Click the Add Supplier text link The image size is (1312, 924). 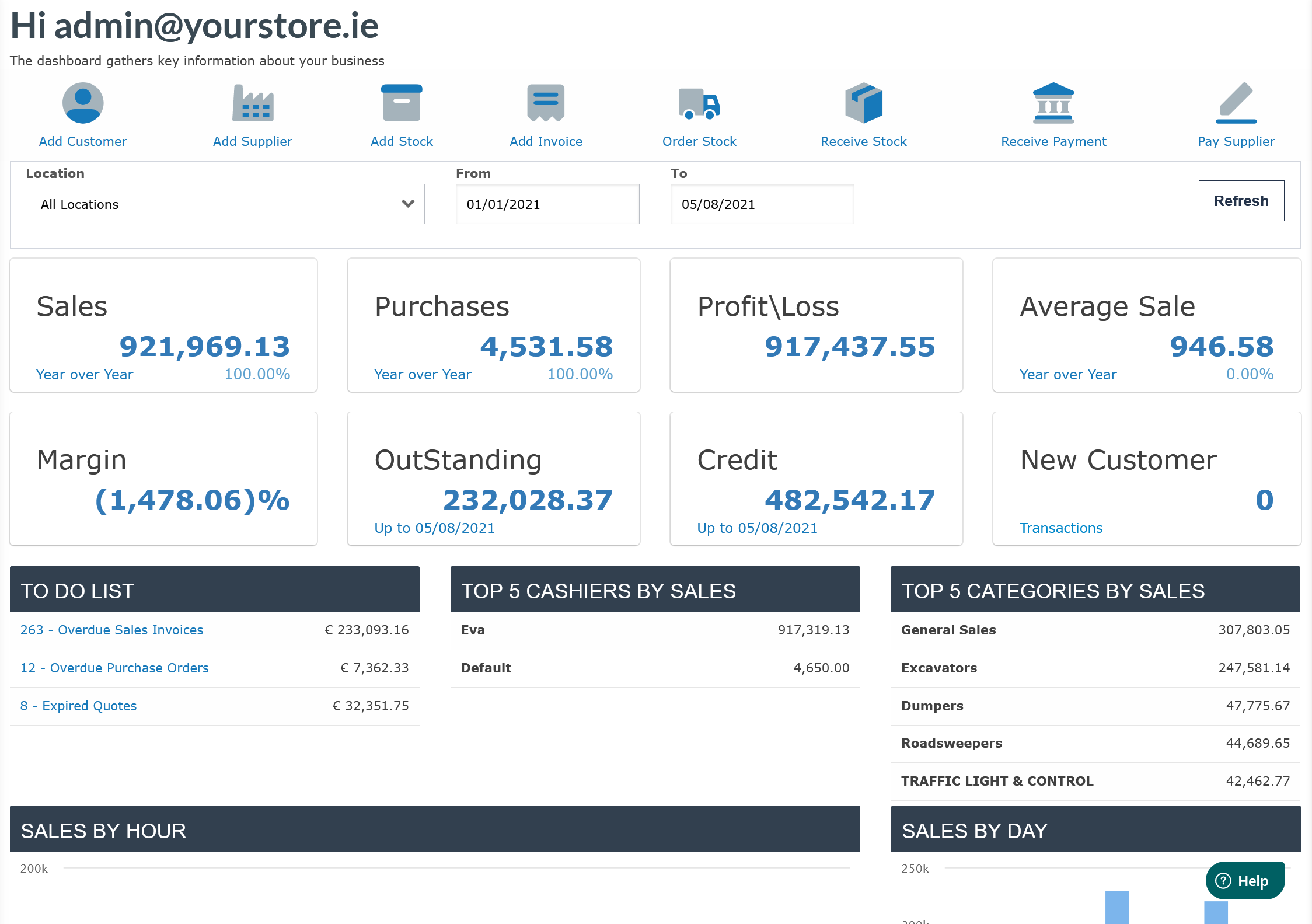point(253,142)
